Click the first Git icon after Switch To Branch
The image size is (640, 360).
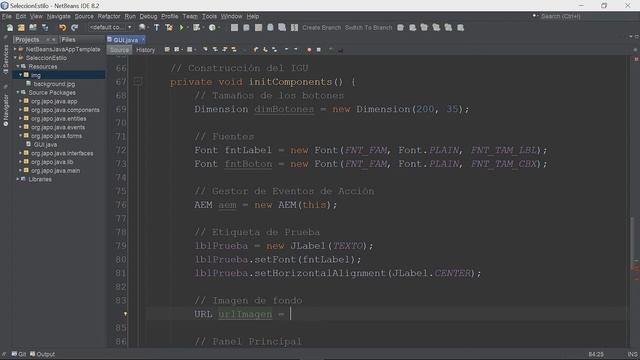point(400,28)
